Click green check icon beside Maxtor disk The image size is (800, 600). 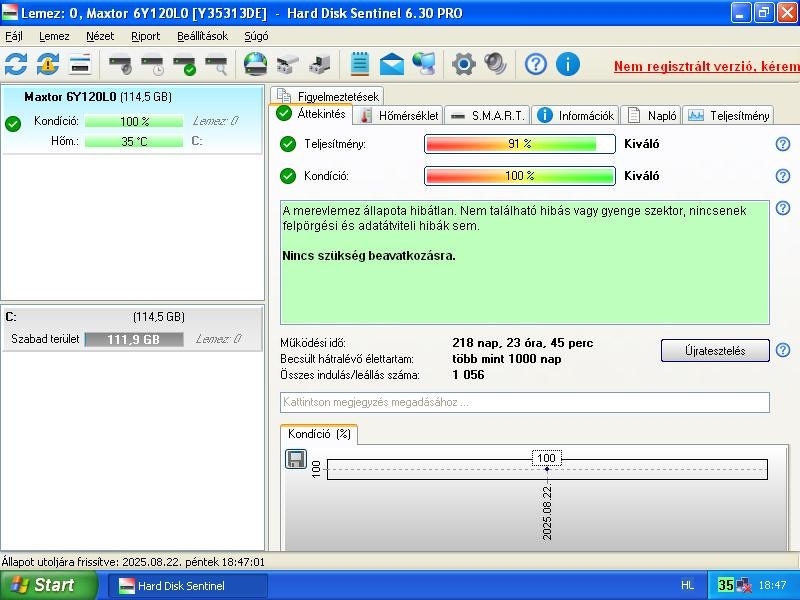pos(13,123)
